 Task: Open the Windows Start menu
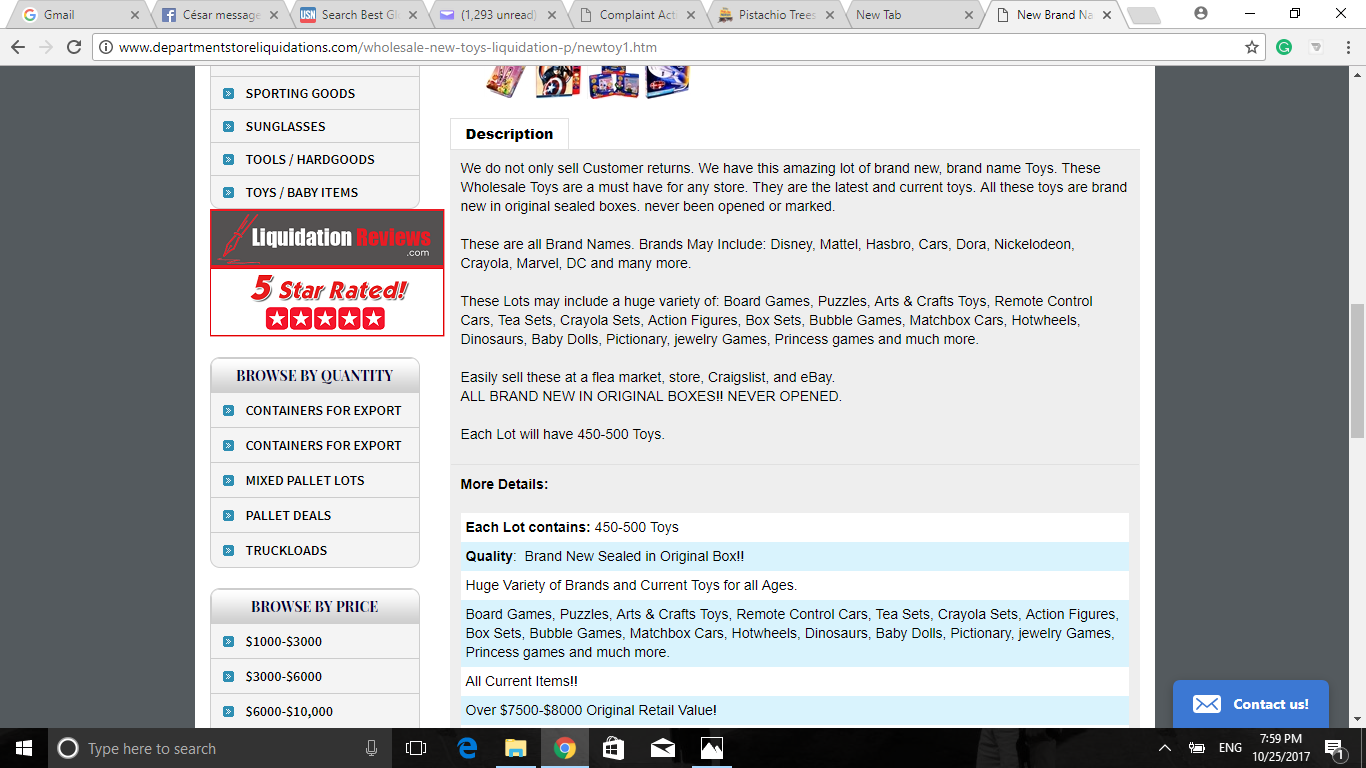[23, 748]
